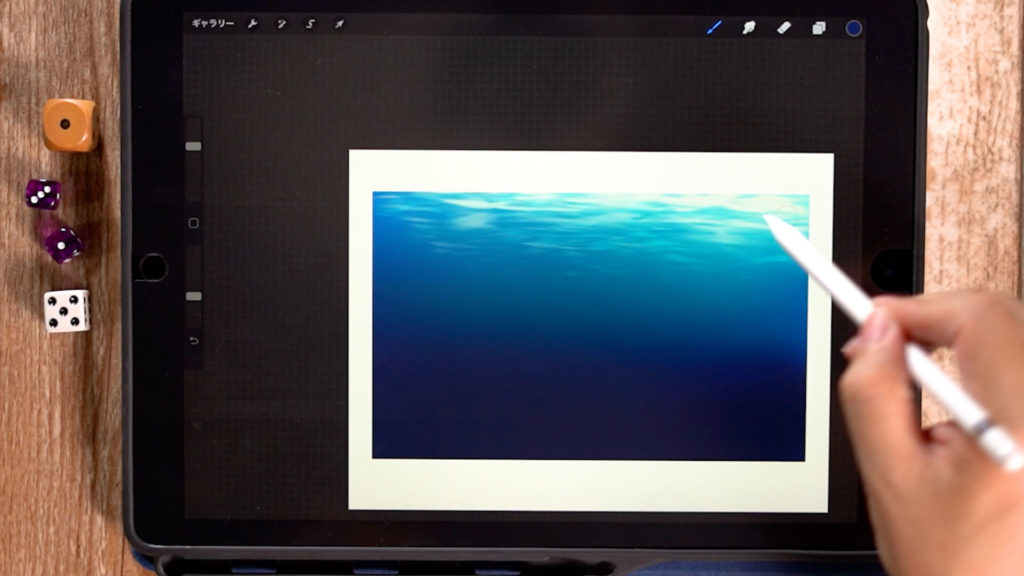
Task: Tap the Undo arrow in sidebar
Action: [193, 341]
